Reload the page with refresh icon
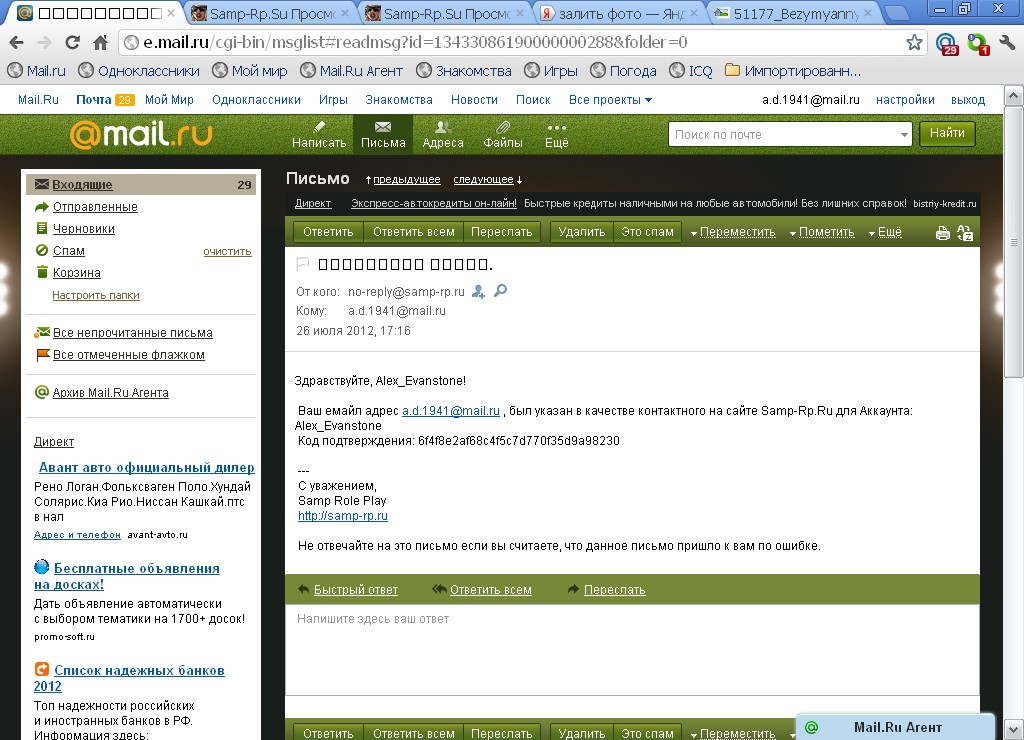Viewport: 1024px width, 740px height. click(x=72, y=42)
